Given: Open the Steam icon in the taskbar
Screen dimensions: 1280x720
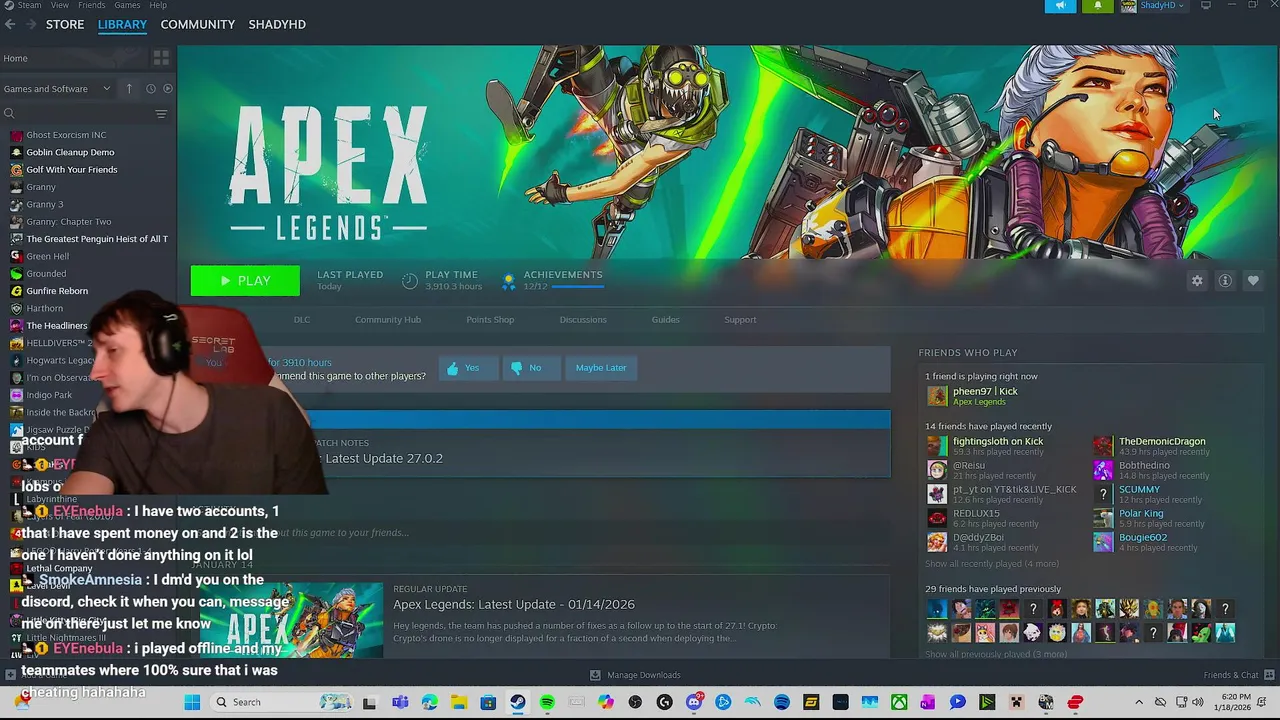Looking at the screenshot, I should pyautogui.click(x=517, y=703).
